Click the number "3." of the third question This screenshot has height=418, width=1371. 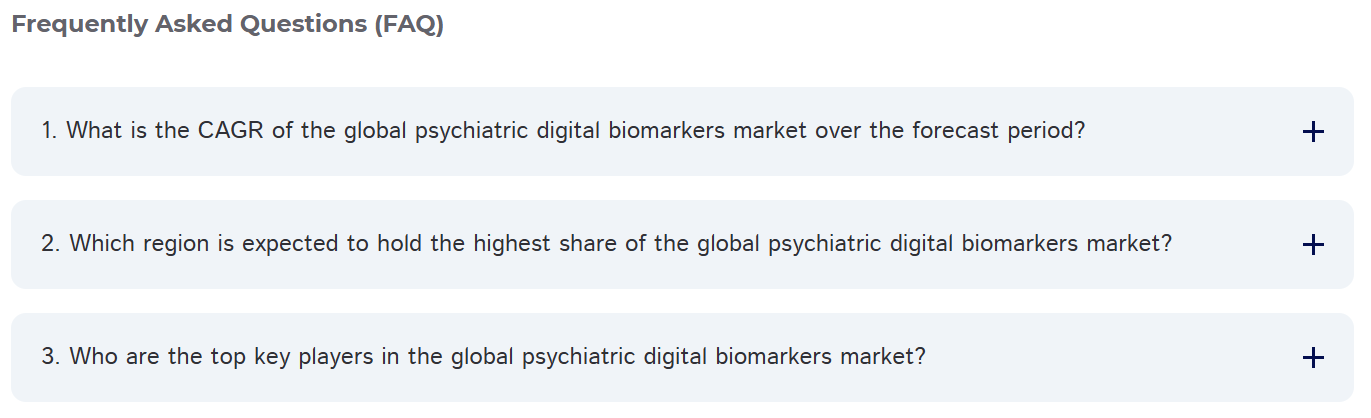(x=51, y=357)
